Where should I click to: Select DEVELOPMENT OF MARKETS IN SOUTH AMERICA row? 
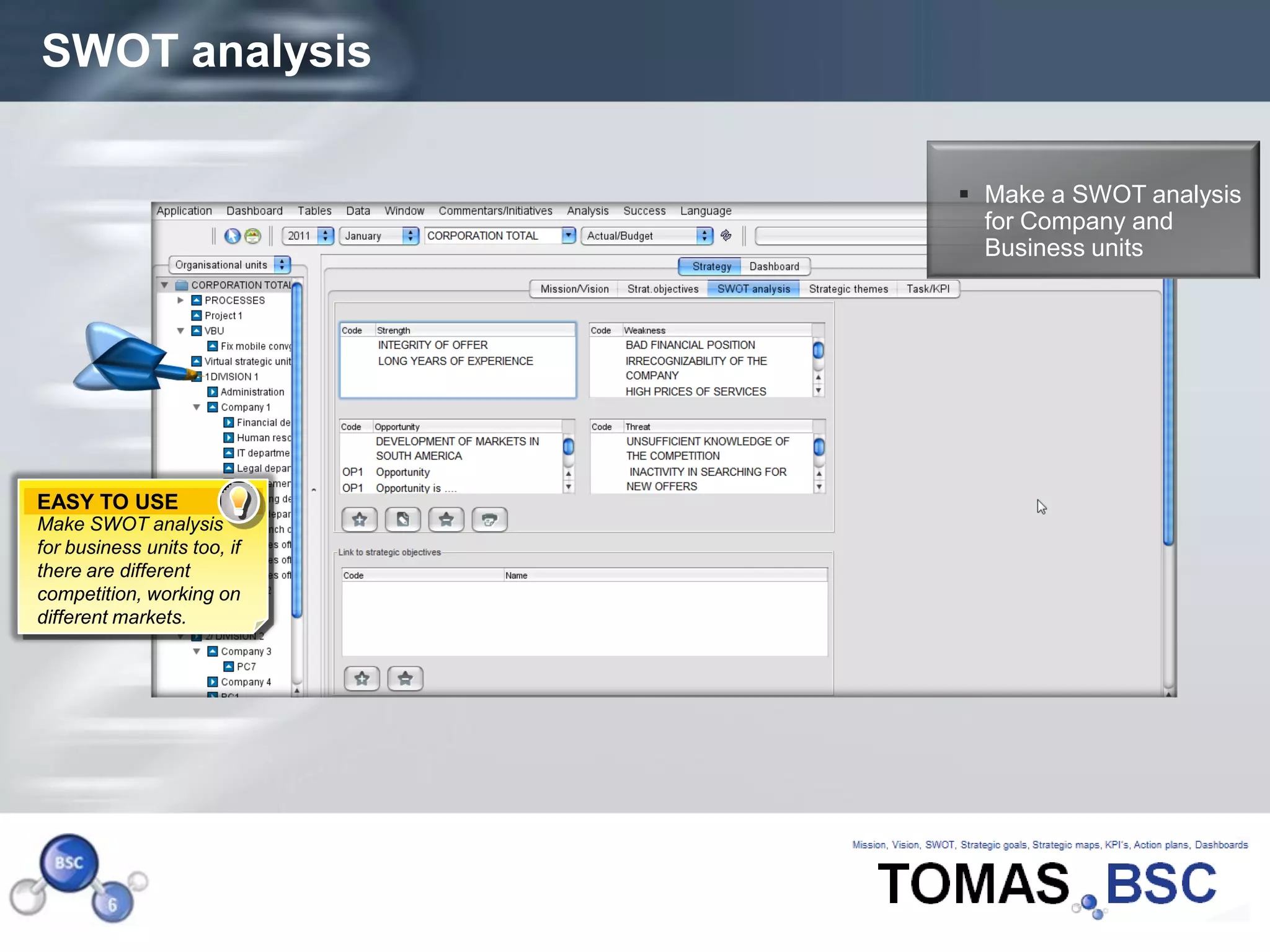pyautogui.click(x=451, y=449)
